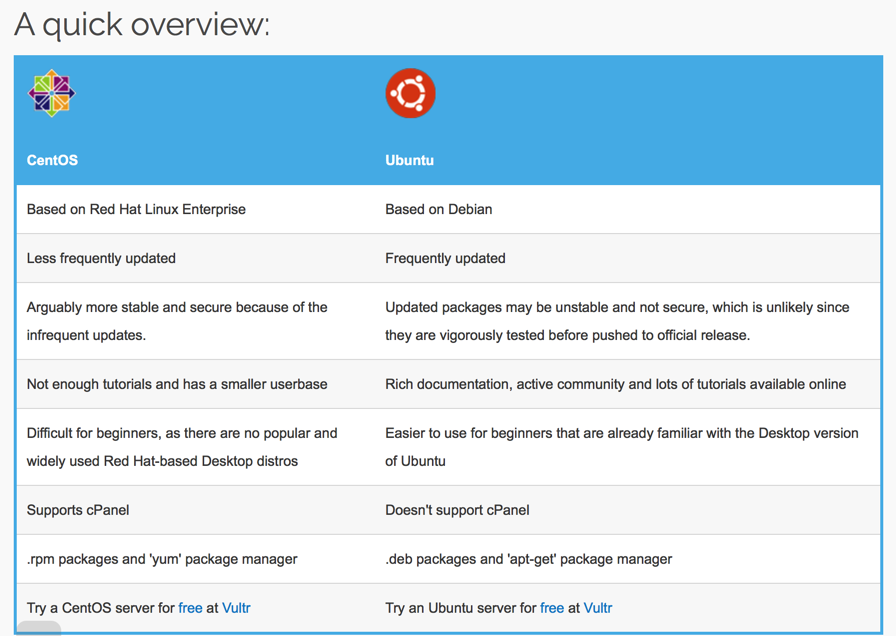Open the 'free' link in the Ubuntu row
896x636 pixels.
552,608
